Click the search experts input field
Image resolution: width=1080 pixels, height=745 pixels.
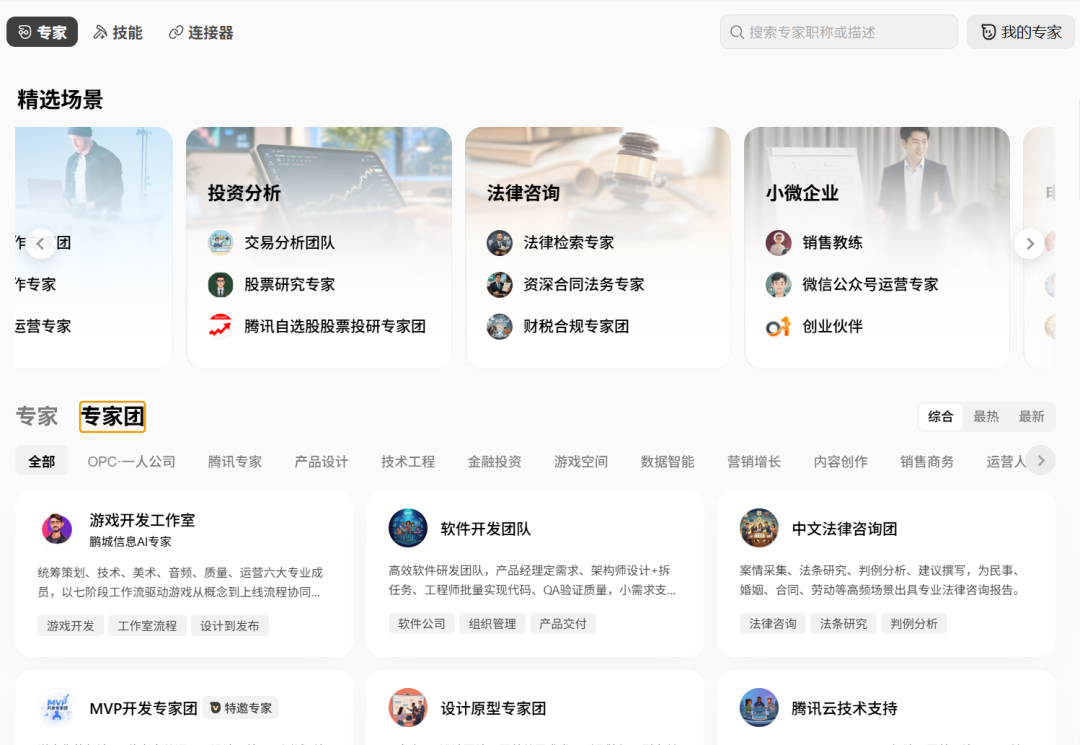[x=839, y=32]
